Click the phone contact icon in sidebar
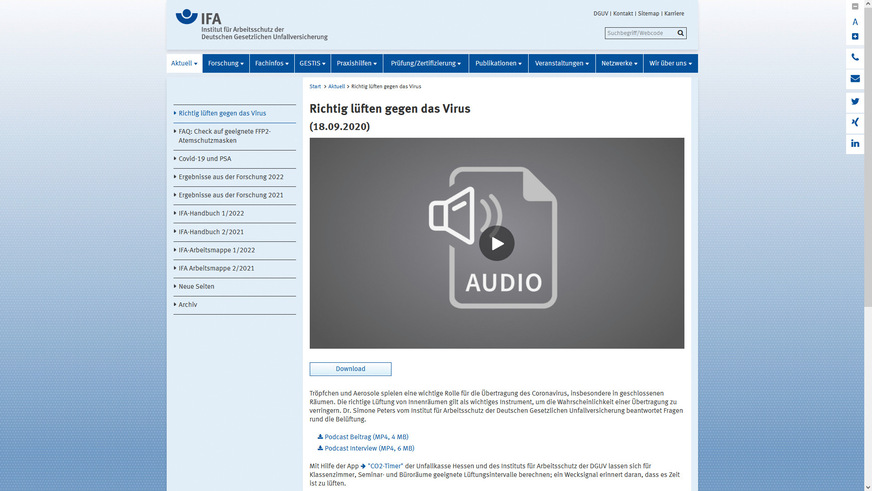The width and height of the screenshot is (872, 491). (855, 57)
